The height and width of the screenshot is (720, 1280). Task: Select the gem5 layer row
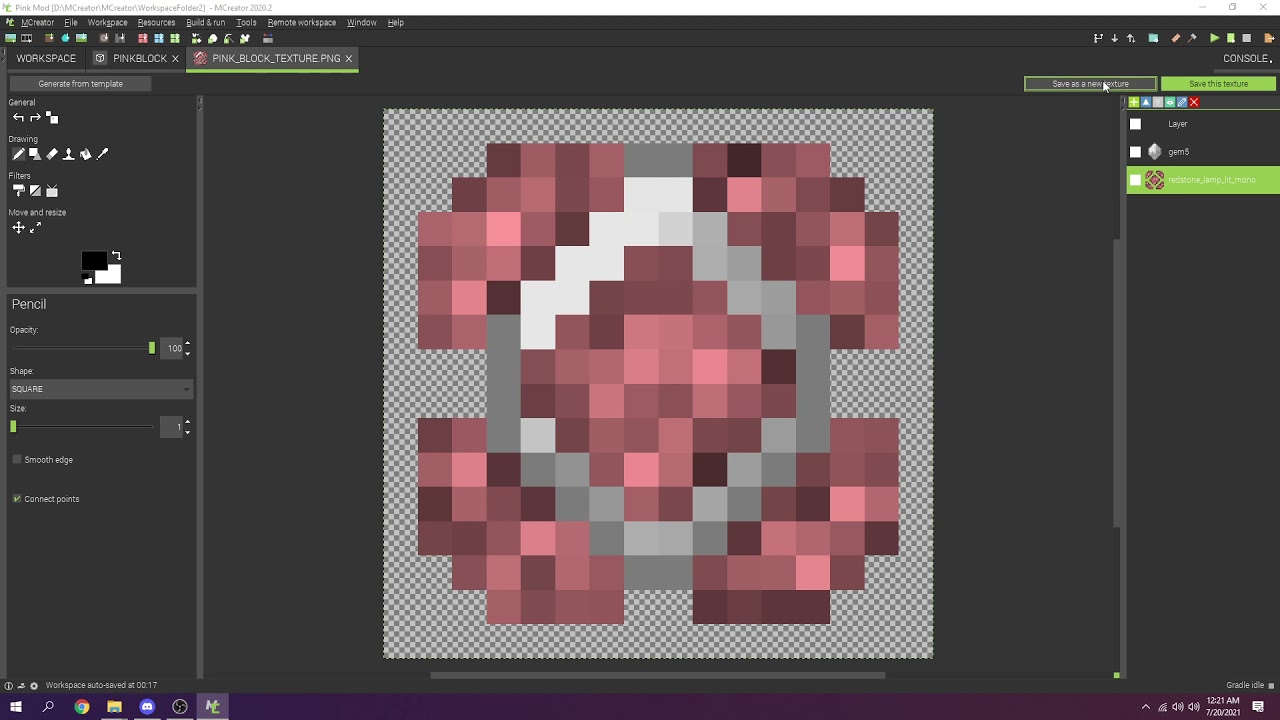pyautogui.click(x=1202, y=152)
